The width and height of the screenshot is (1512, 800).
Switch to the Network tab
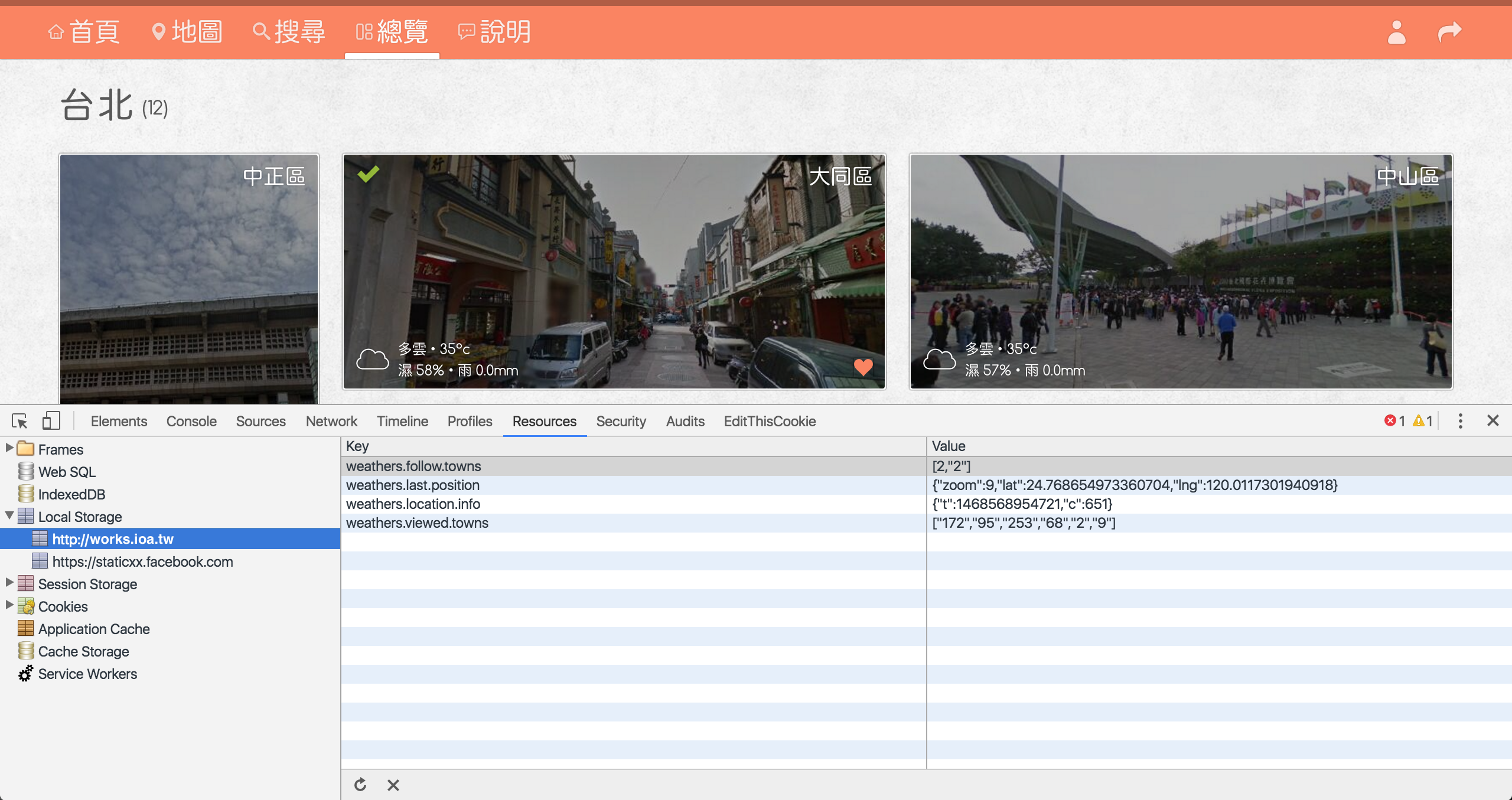pyautogui.click(x=331, y=421)
